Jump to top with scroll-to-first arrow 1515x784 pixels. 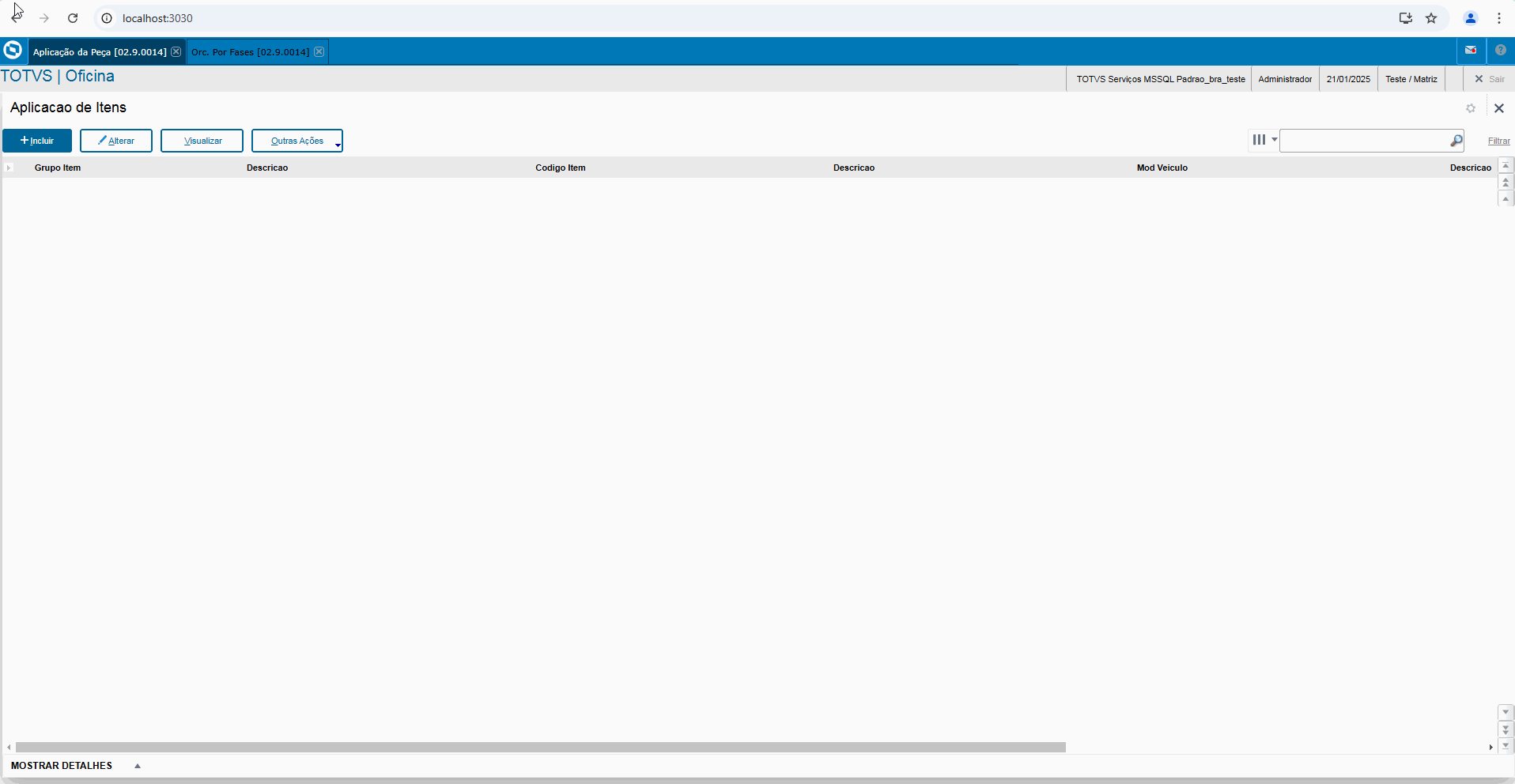[1506, 165]
